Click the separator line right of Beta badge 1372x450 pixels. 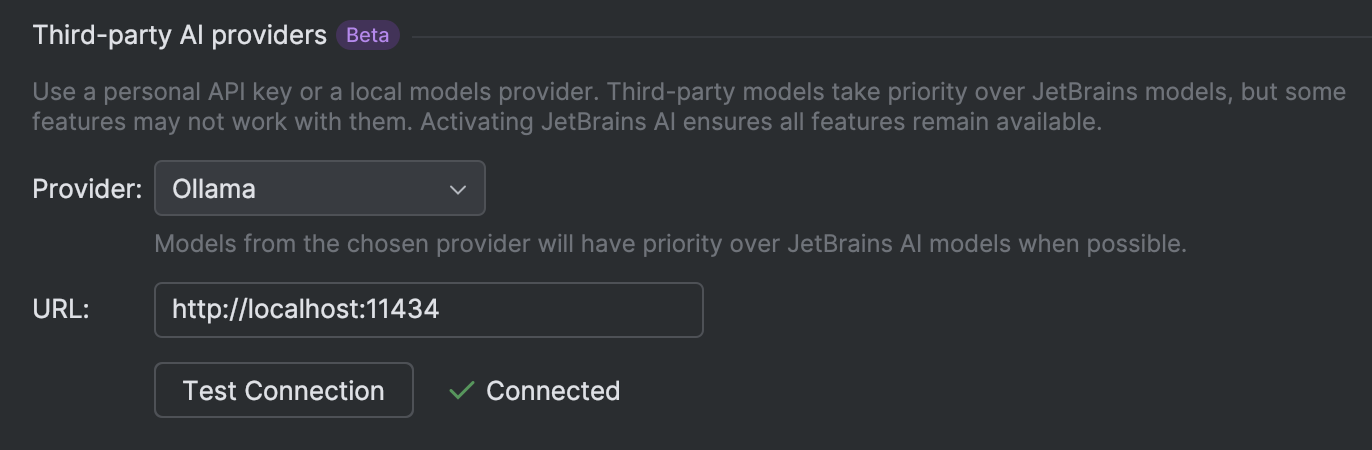pos(880,37)
